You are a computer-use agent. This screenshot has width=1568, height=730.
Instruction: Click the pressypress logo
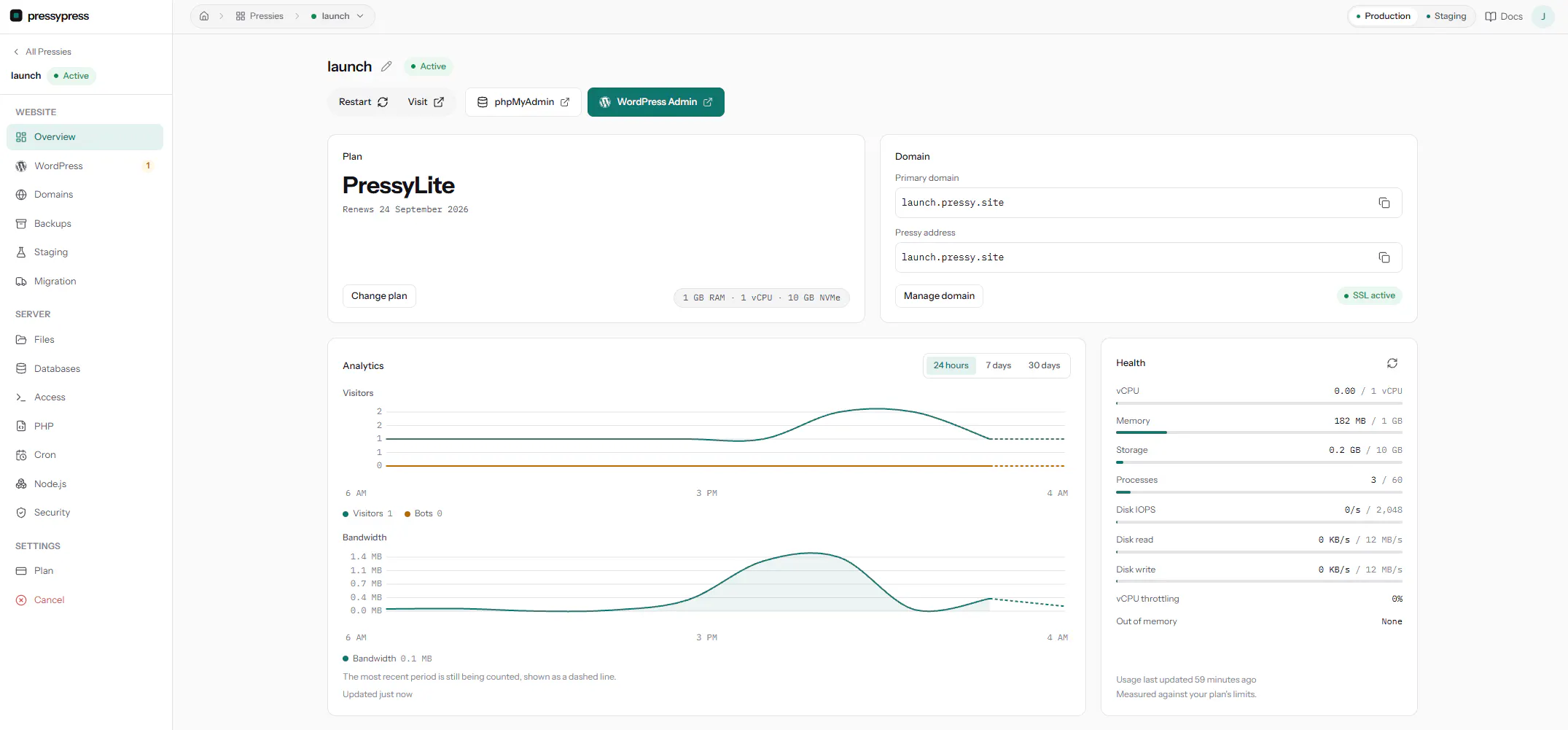click(x=50, y=16)
